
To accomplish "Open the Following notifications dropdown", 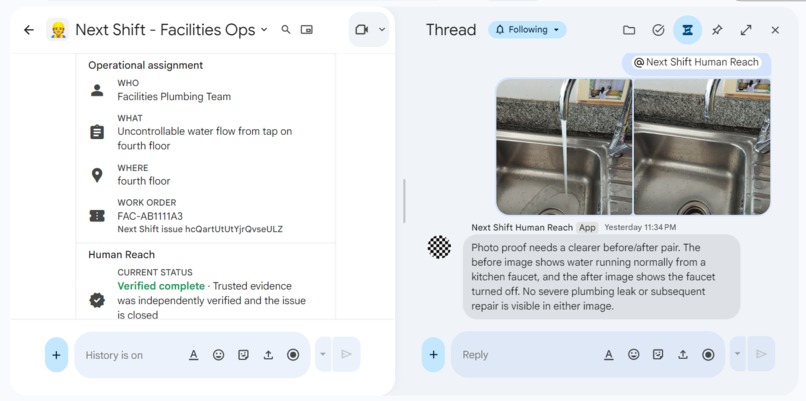I will (527, 30).
